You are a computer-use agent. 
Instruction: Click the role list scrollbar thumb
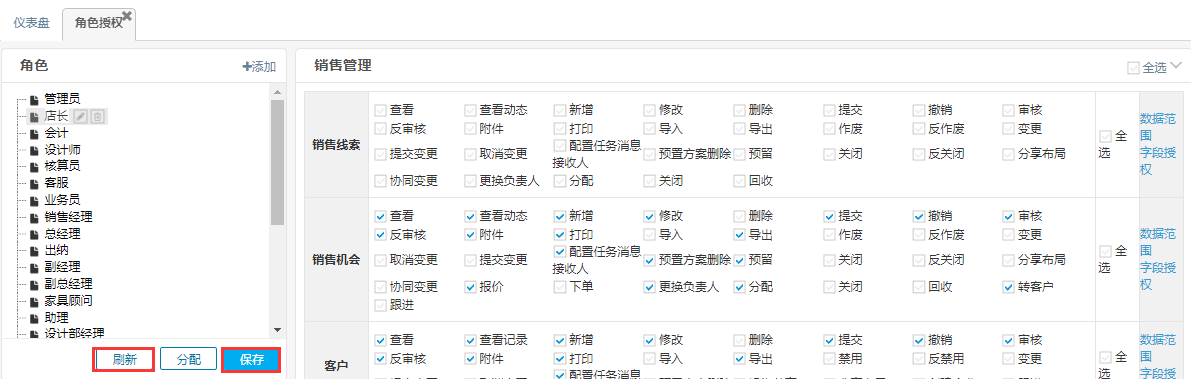pos(276,162)
